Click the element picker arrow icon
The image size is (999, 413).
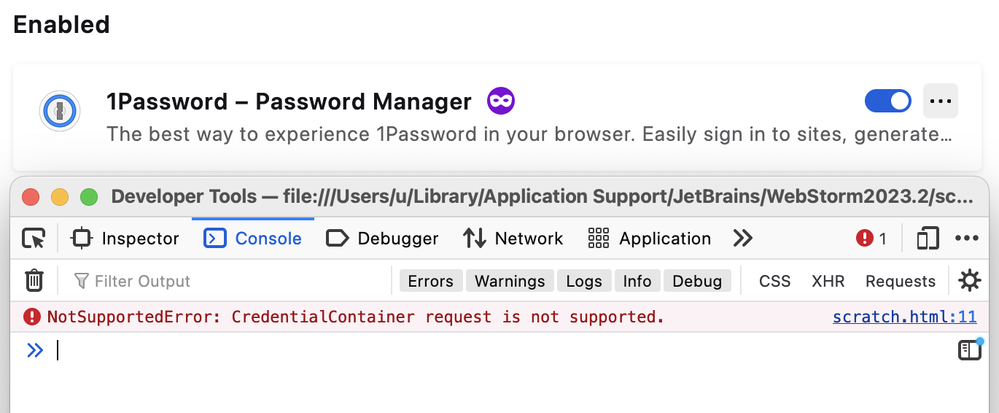34,238
